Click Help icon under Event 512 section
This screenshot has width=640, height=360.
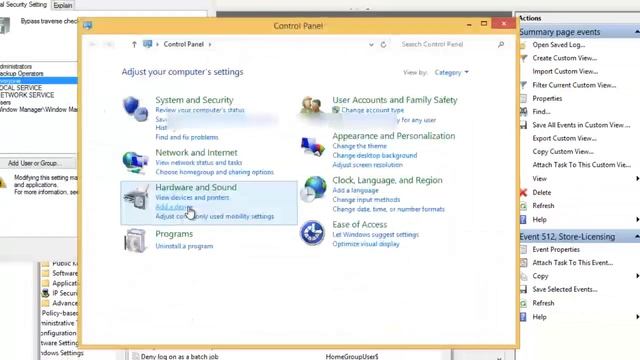pyautogui.click(x=523, y=317)
